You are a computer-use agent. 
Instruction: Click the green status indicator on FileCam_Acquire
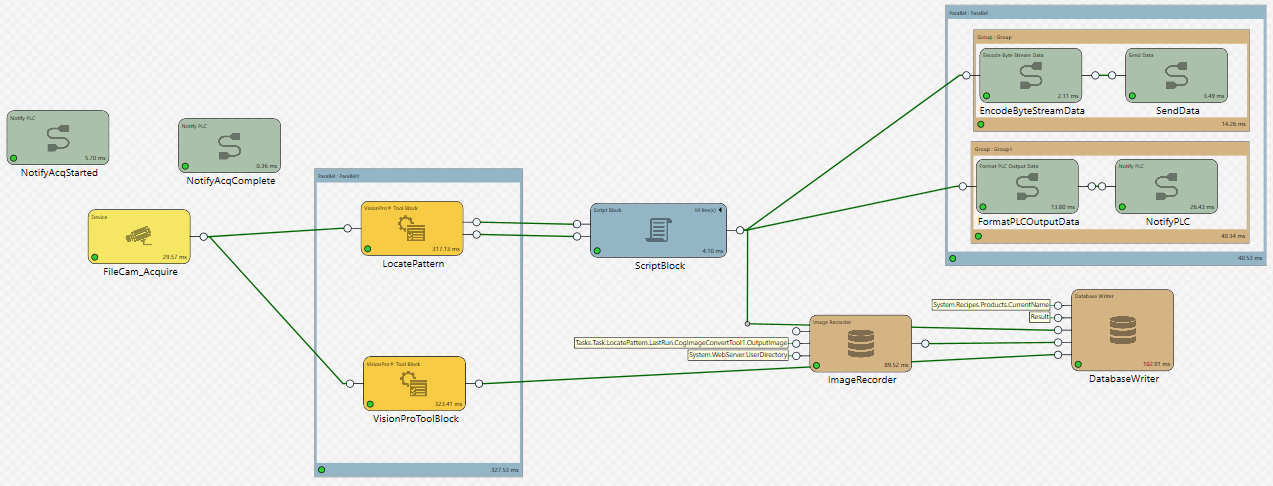[96, 257]
